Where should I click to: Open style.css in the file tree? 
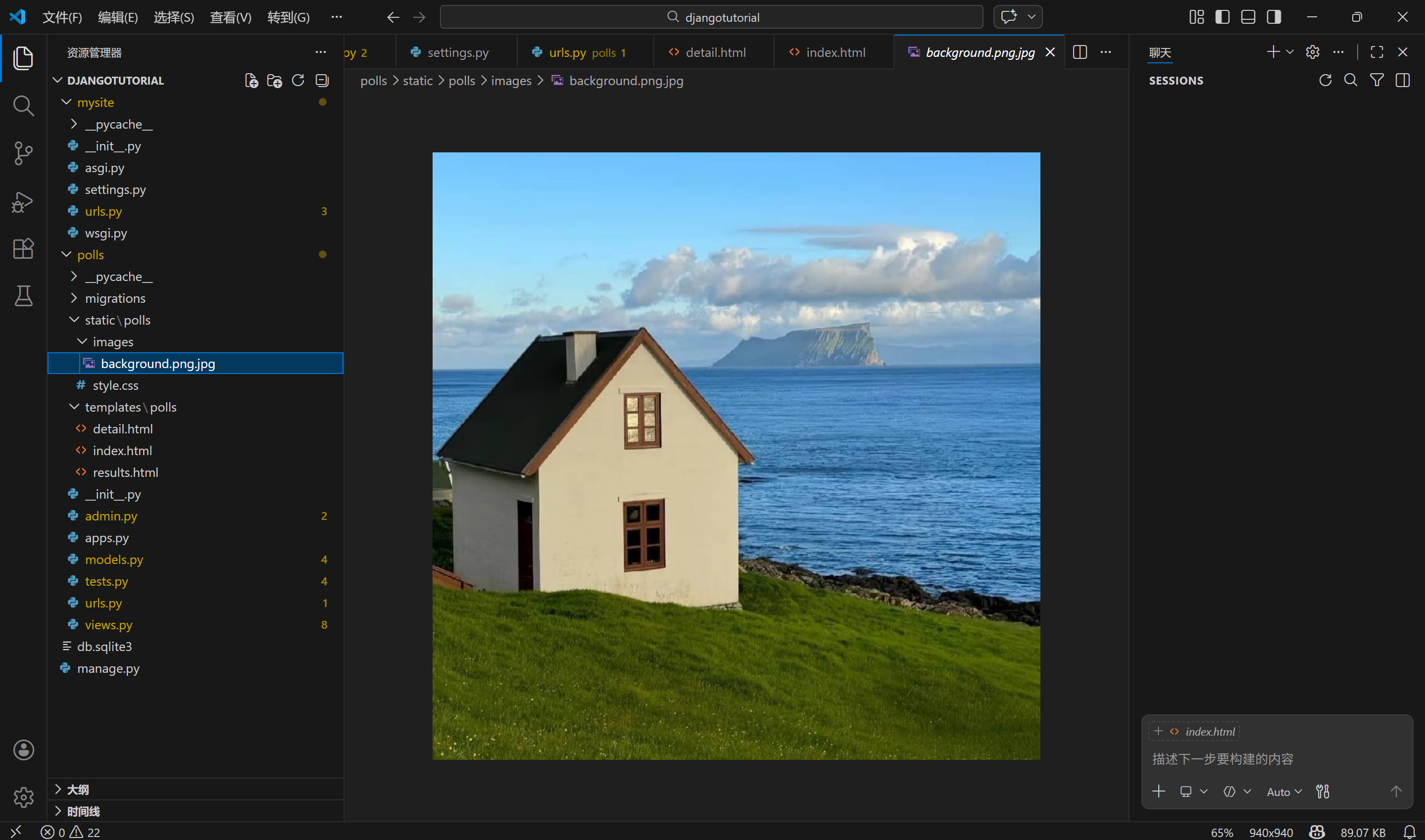(x=115, y=385)
